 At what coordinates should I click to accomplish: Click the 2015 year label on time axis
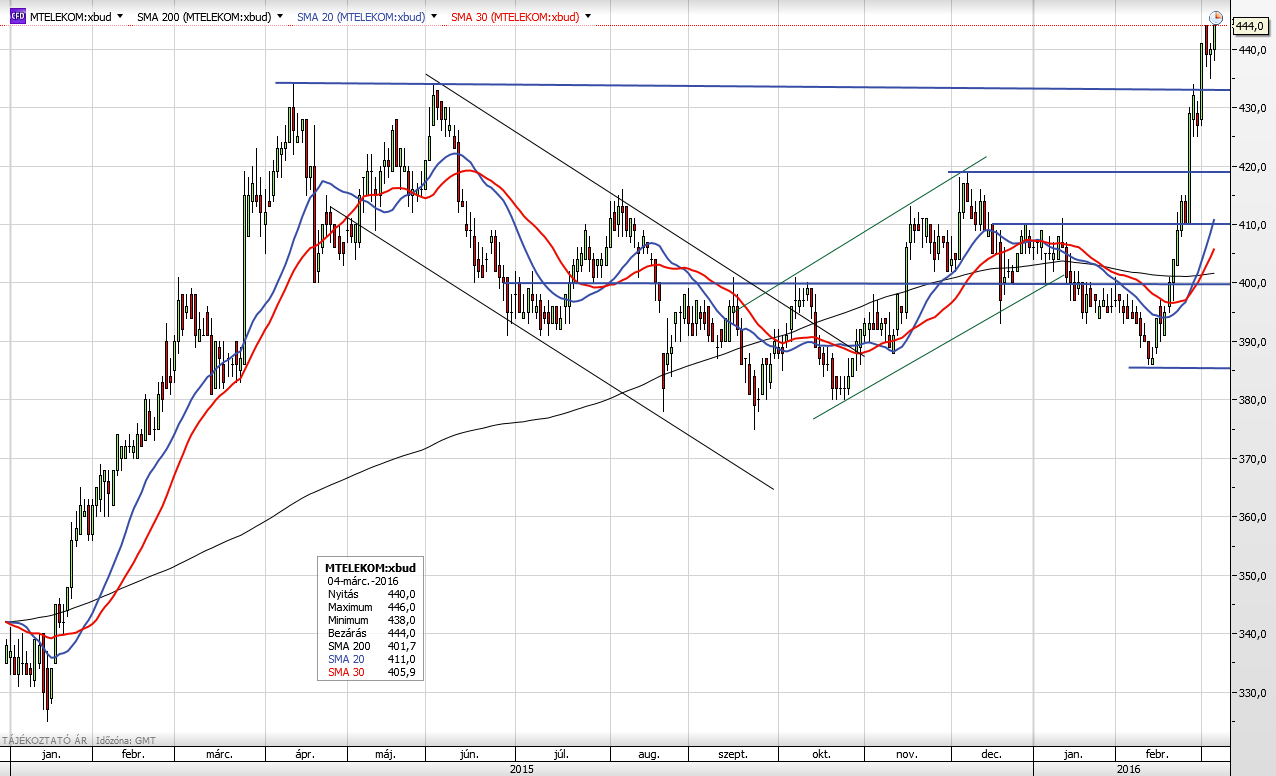(521, 769)
